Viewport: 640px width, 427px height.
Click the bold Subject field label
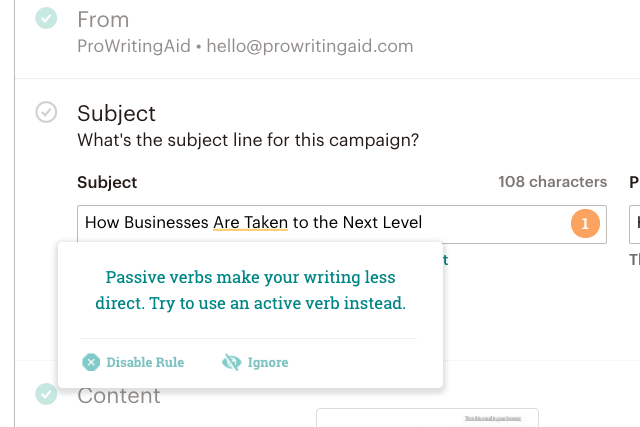[107, 182]
